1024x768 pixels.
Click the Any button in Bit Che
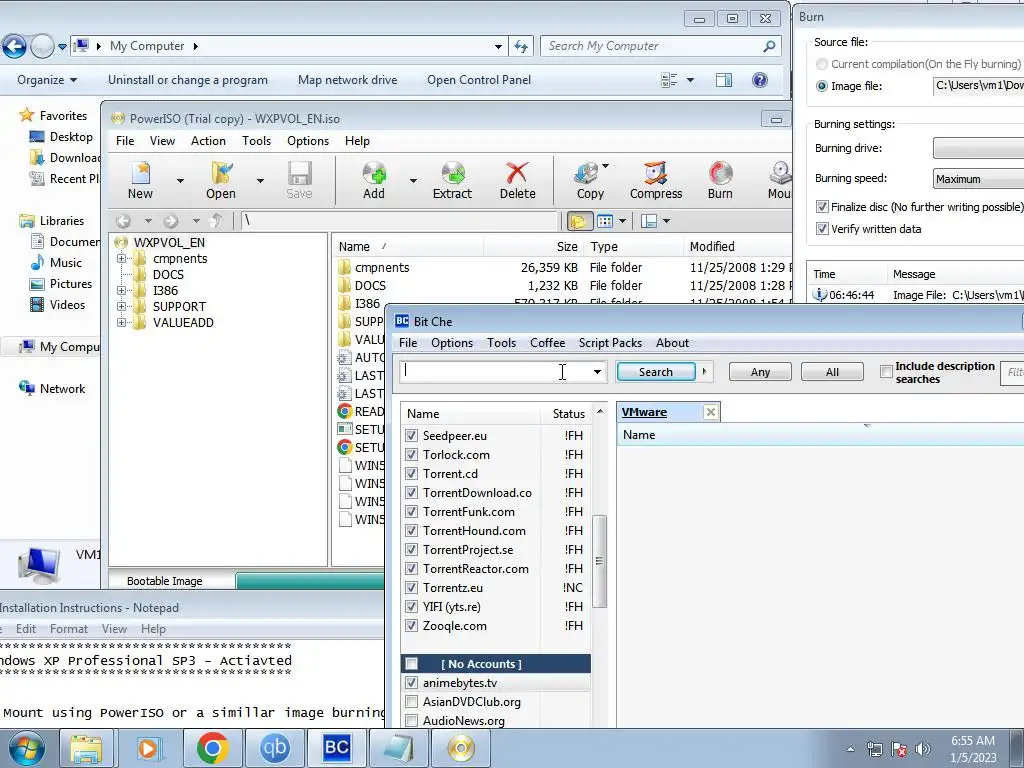(x=760, y=372)
